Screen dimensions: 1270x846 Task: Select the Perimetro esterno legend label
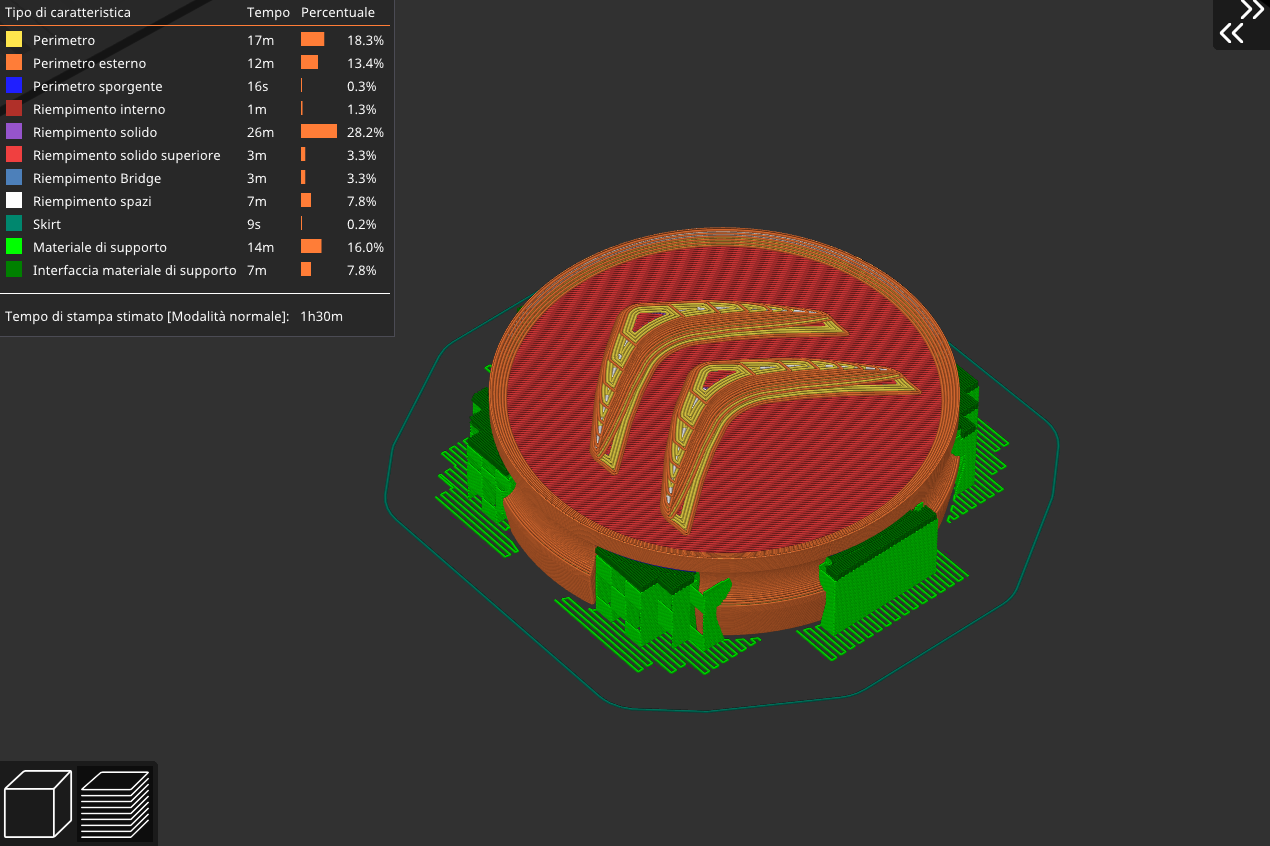pos(89,63)
